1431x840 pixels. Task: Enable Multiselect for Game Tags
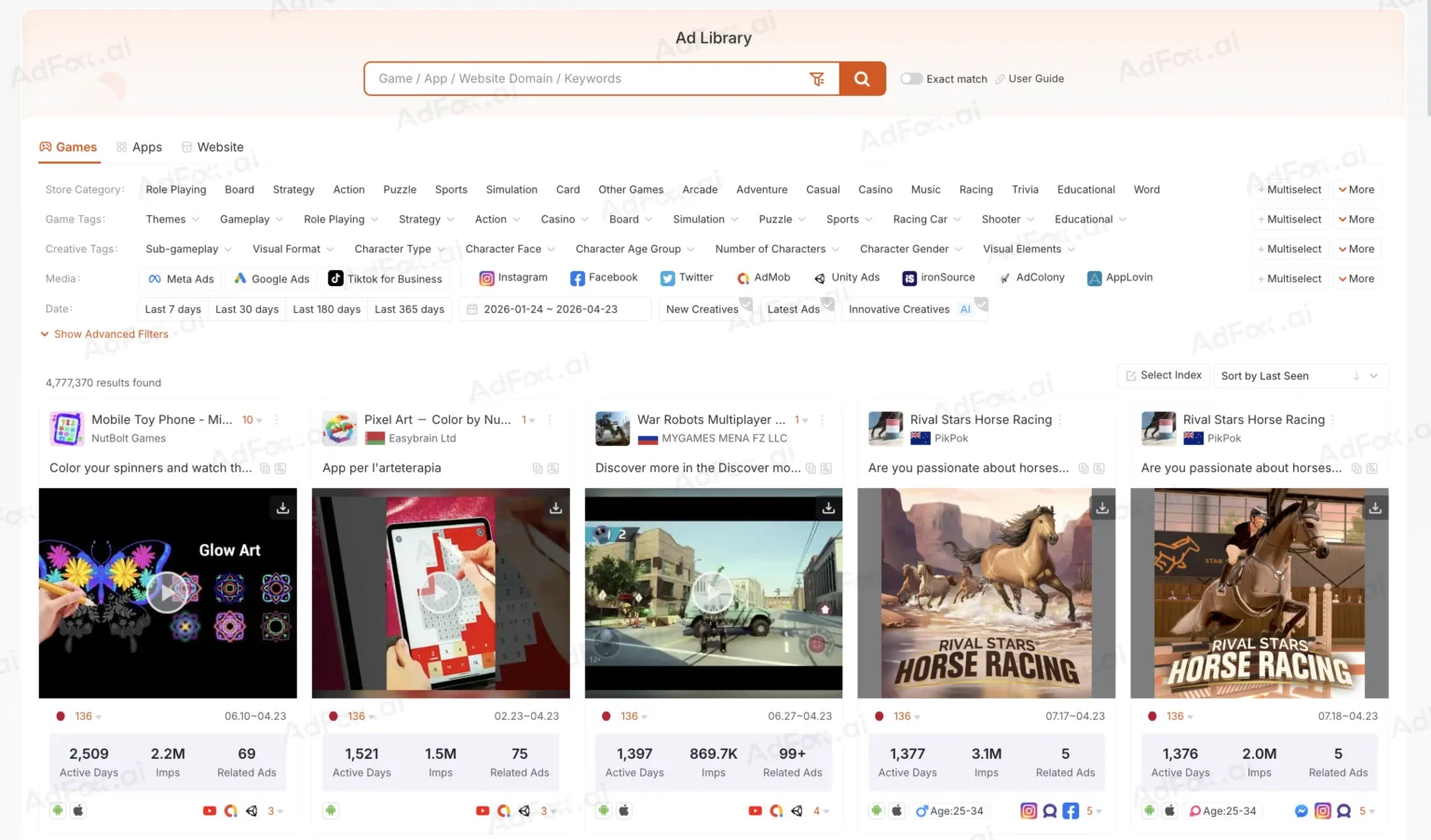click(1289, 219)
